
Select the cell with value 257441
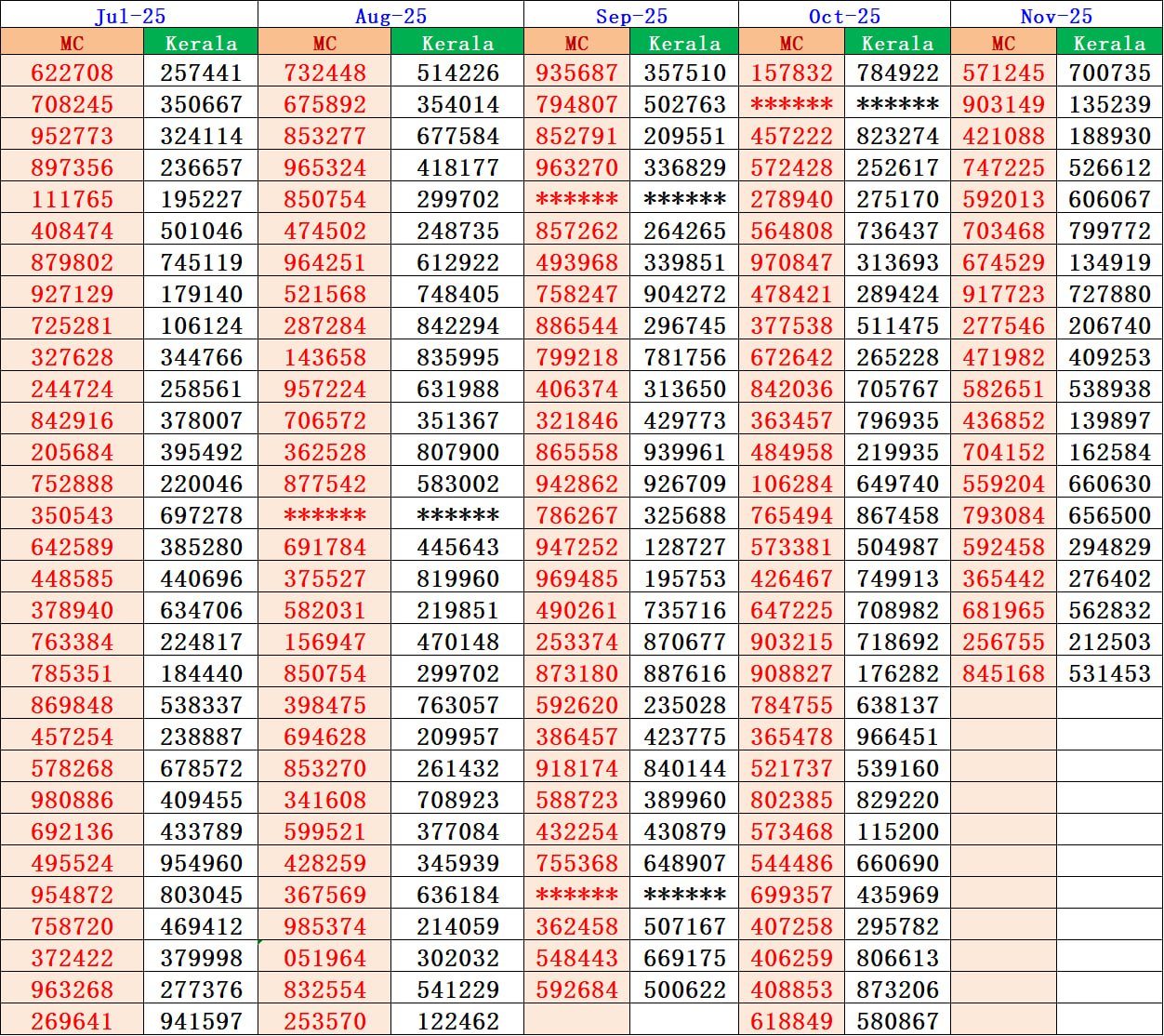pyautogui.click(x=200, y=72)
